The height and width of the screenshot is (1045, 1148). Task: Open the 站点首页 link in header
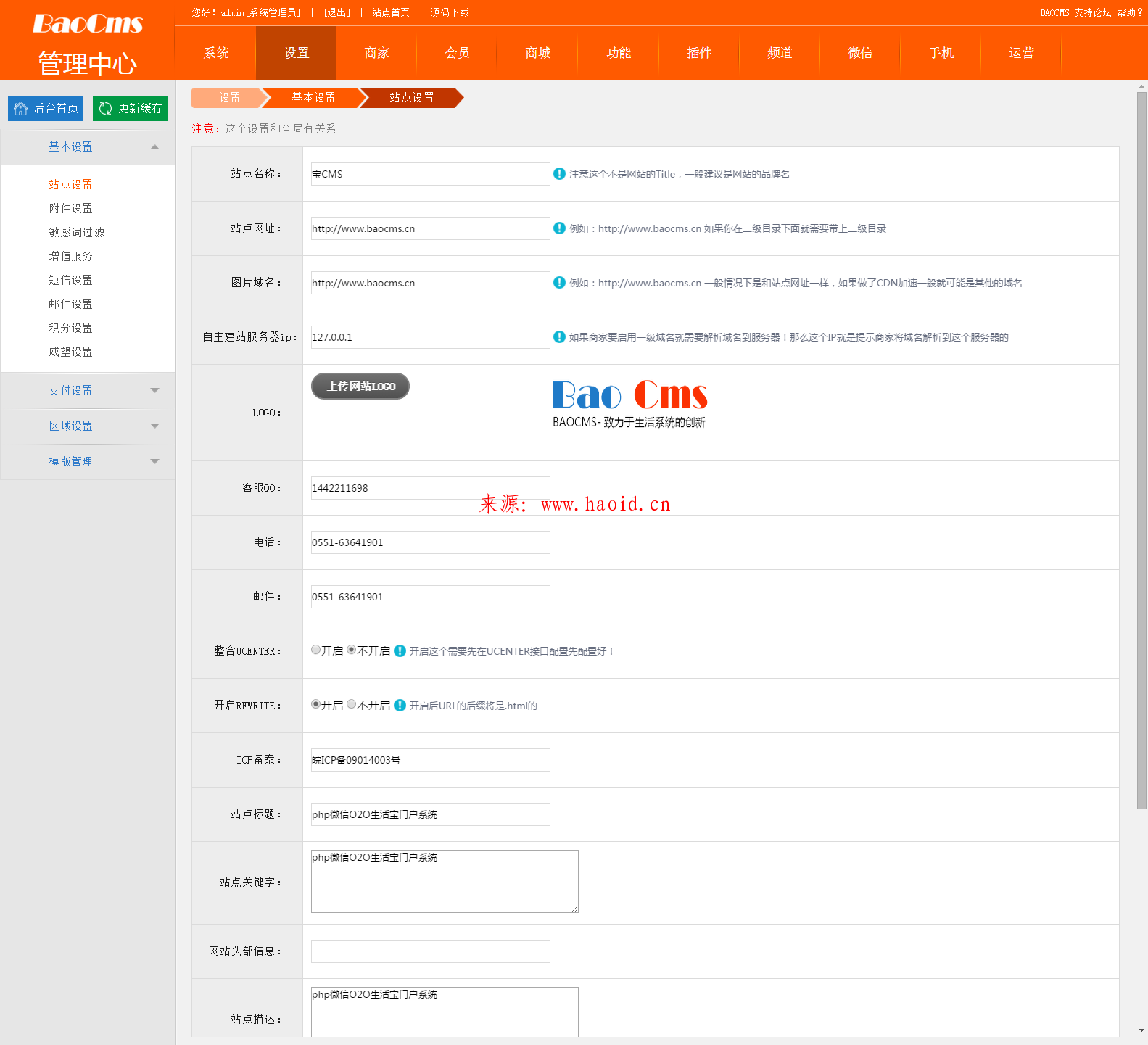(x=391, y=12)
